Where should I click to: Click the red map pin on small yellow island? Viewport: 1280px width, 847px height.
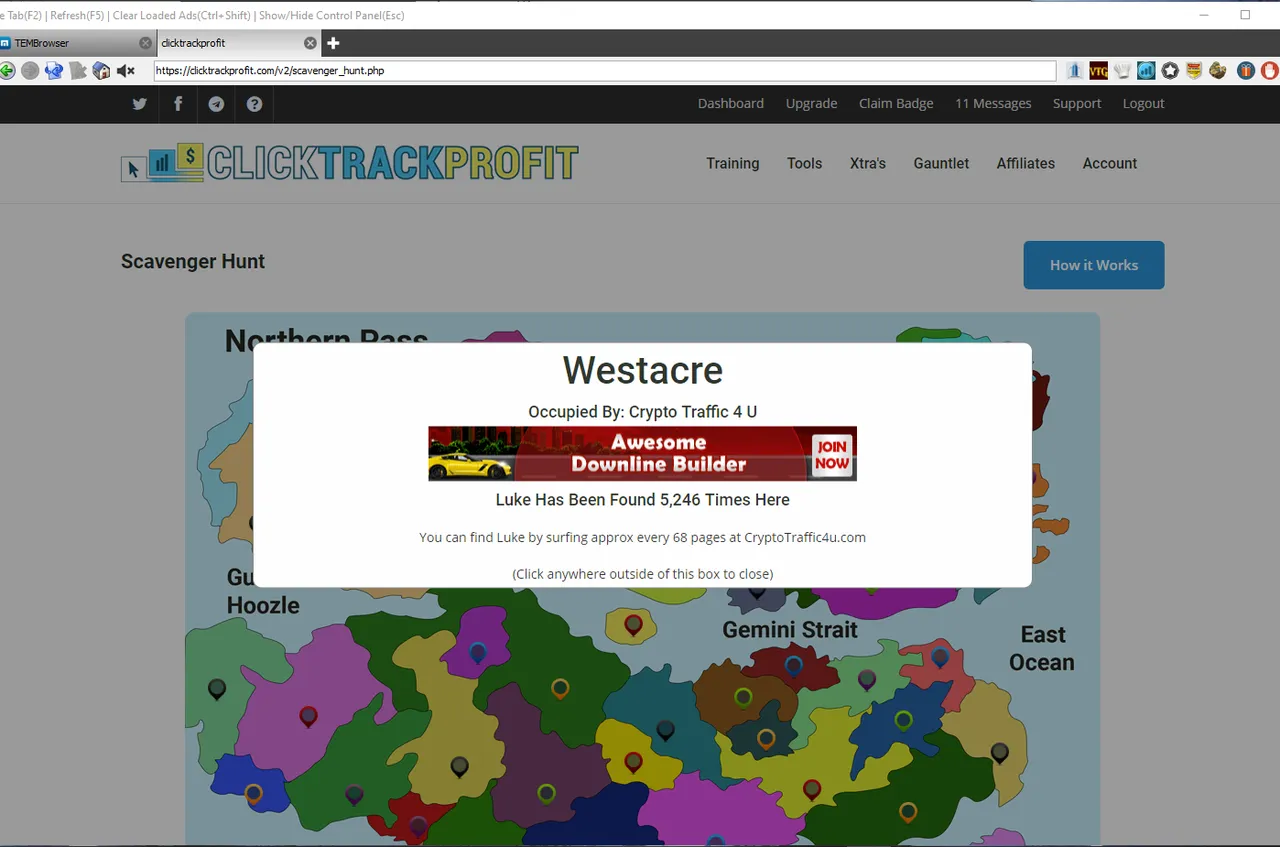(633, 626)
